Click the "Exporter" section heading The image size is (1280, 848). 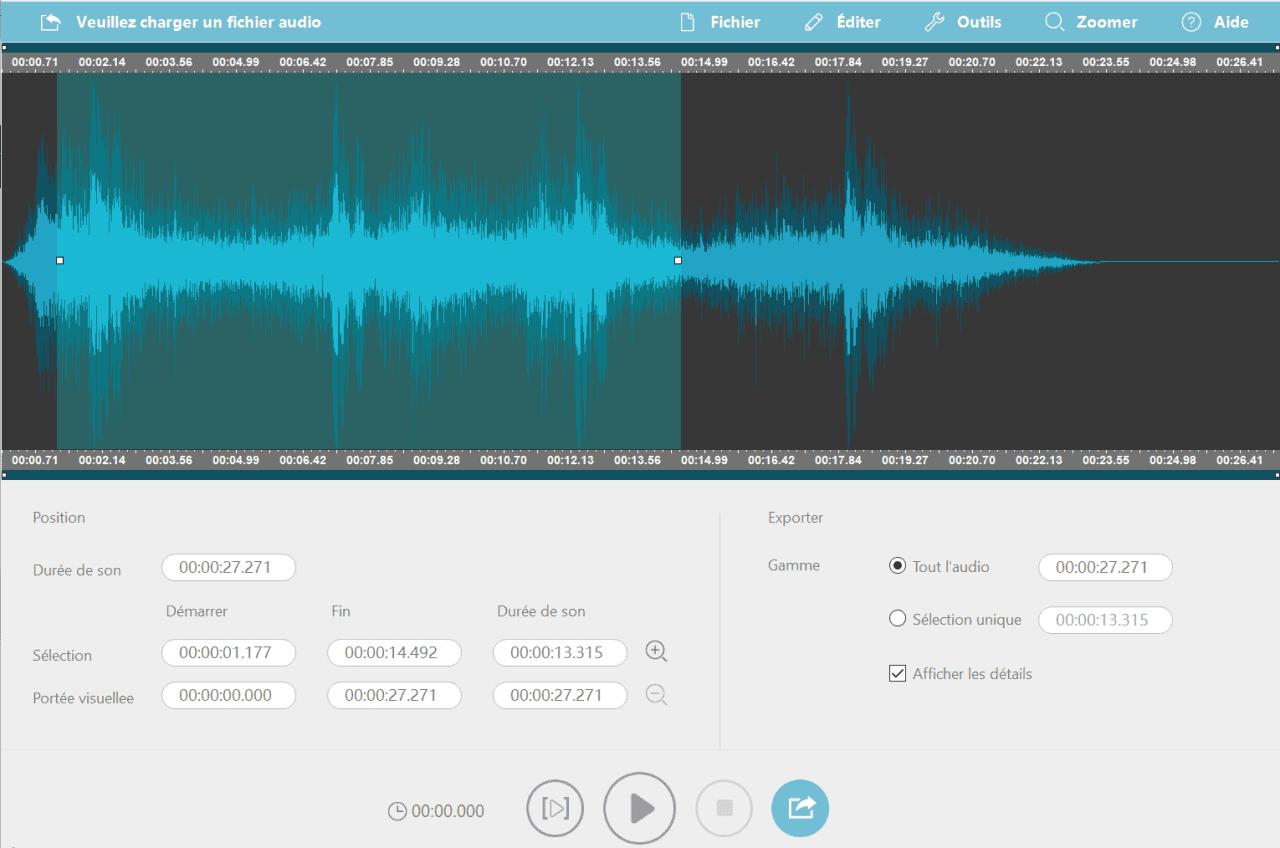click(x=796, y=518)
